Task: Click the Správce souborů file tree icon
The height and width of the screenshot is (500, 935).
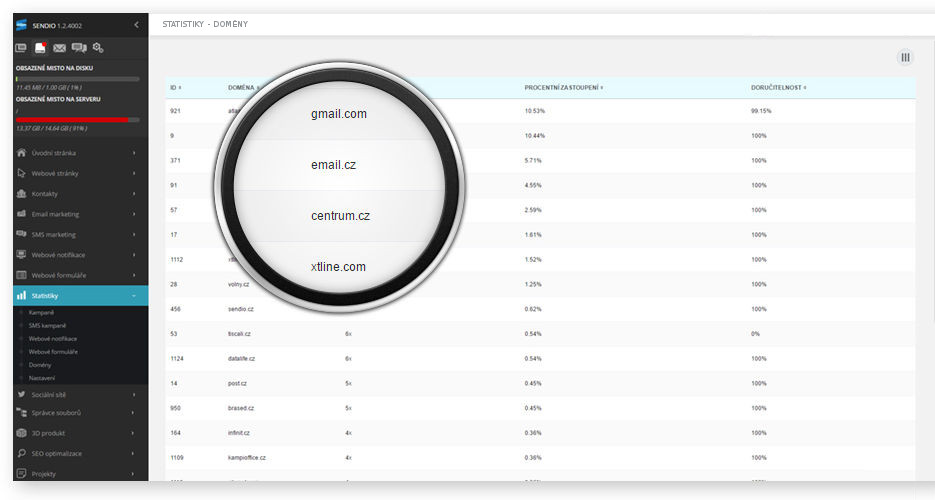Action: pos(21,412)
